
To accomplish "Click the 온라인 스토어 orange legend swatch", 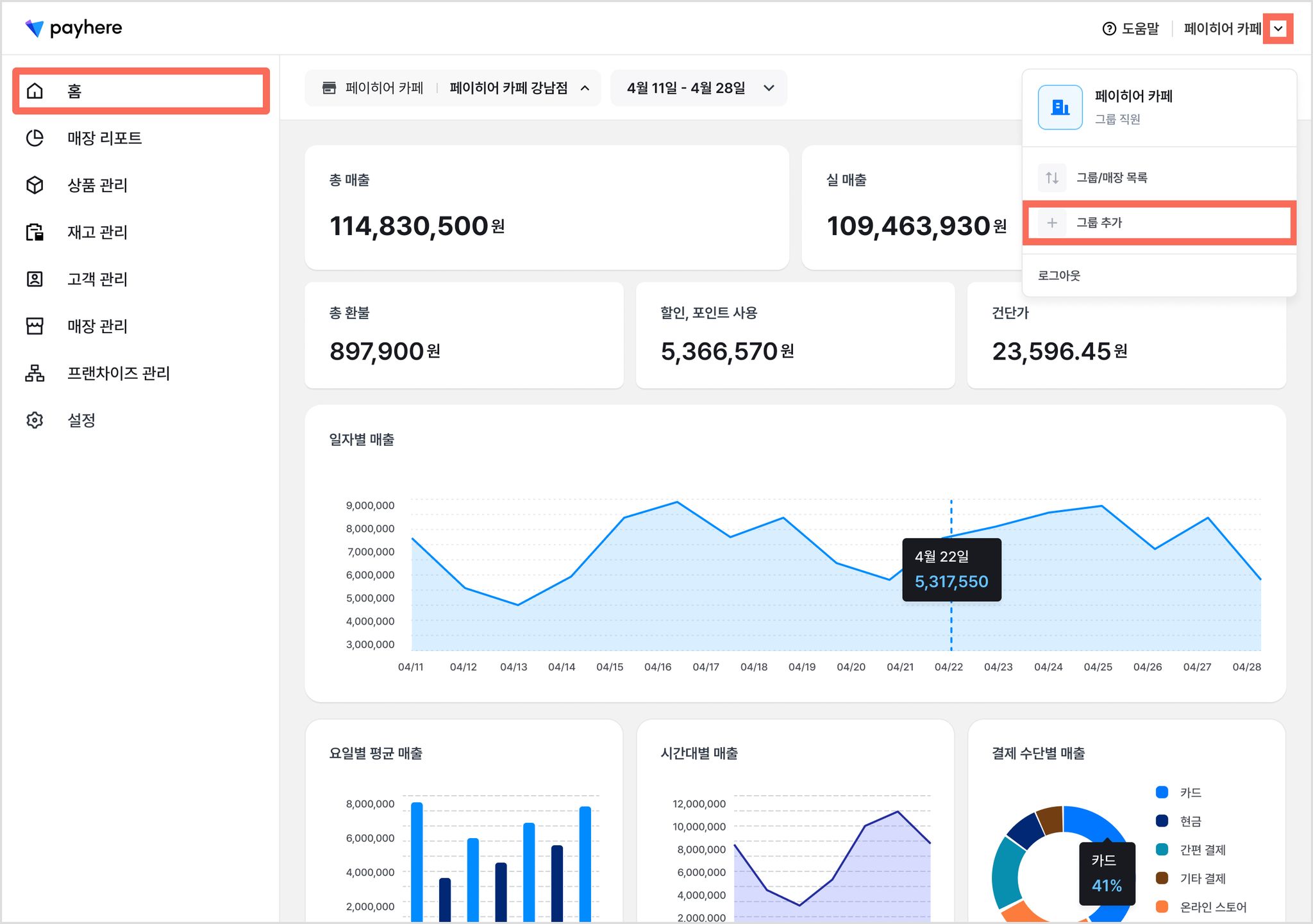I will pos(1162,907).
